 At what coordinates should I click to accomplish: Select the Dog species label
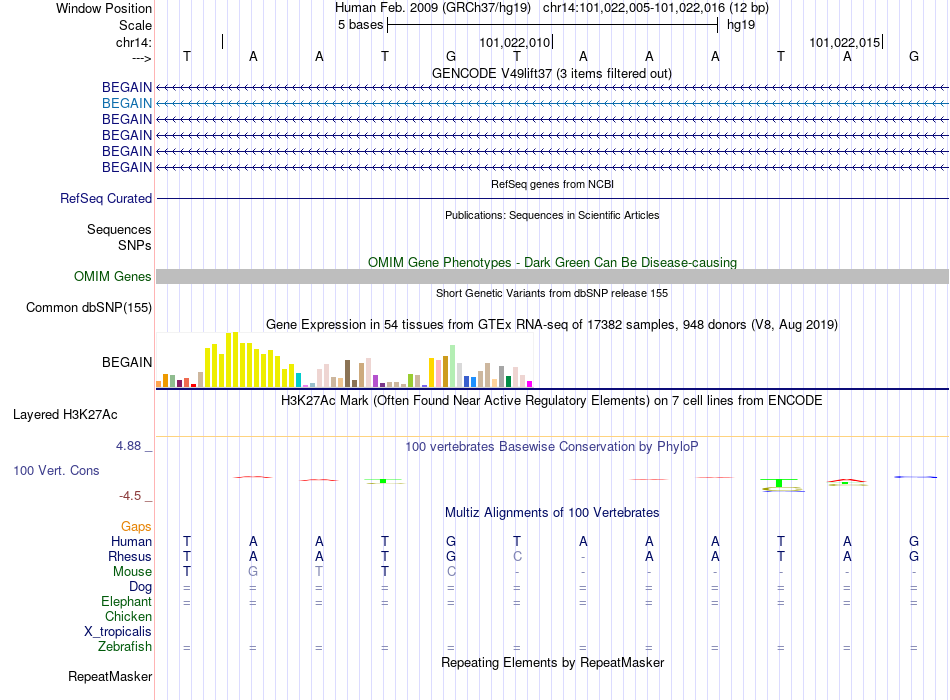[141, 587]
